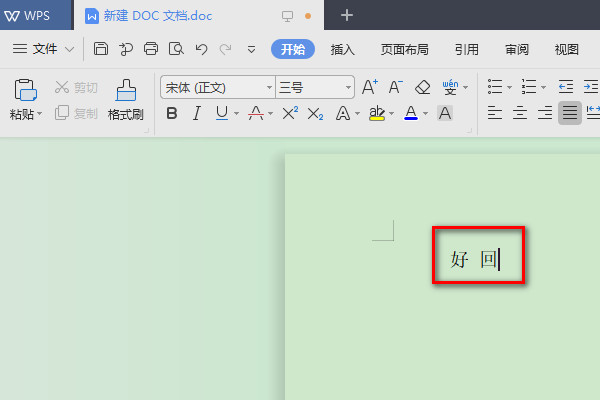Viewport: 600px width, 400px height.
Task: Click the numbered list icon
Action: (529, 87)
